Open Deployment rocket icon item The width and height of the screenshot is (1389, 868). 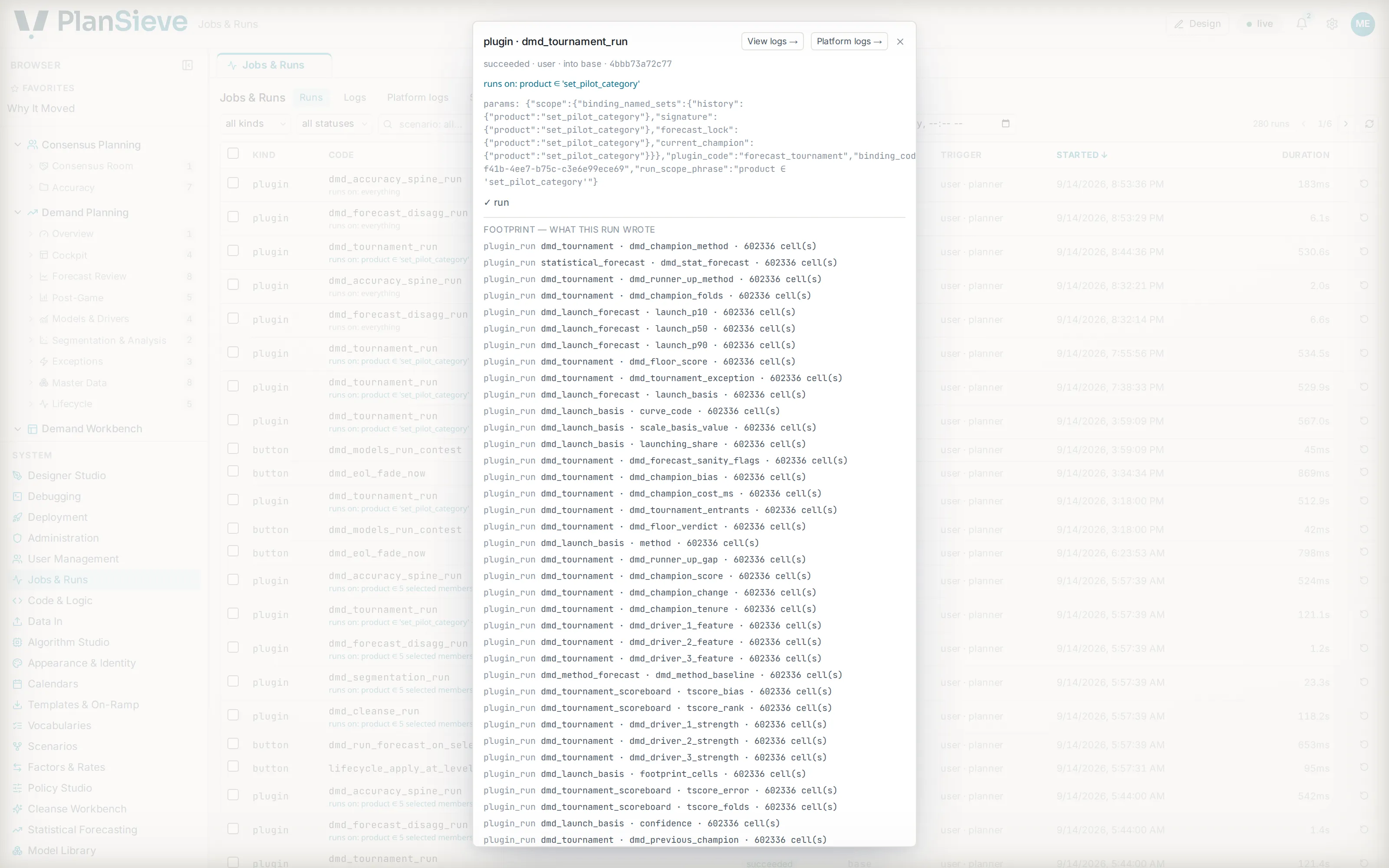coord(57,517)
